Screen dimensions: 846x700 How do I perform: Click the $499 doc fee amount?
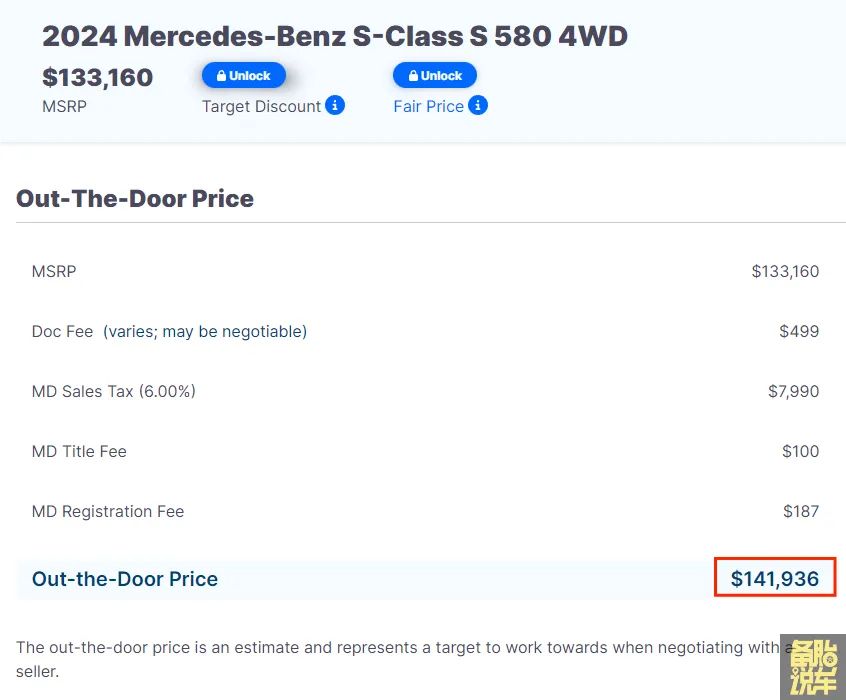pos(799,331)
